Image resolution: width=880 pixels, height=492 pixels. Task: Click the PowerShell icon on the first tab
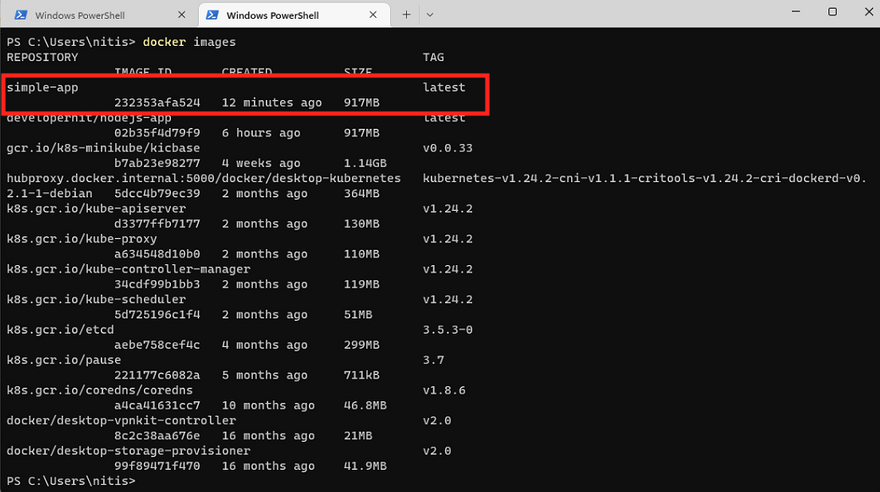pos(20,15)
